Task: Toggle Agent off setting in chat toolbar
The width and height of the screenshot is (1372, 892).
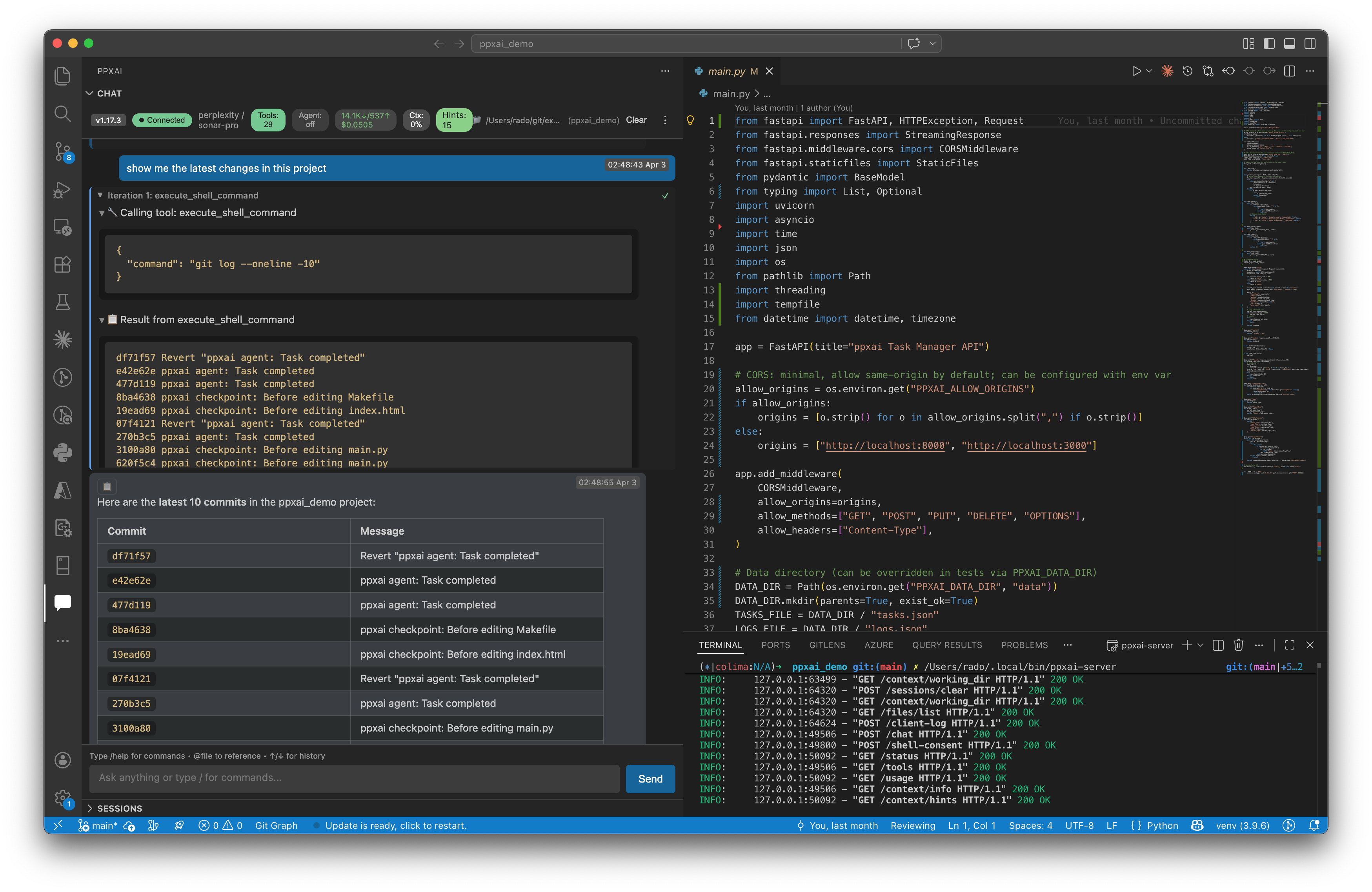Action: [x=310, y=120]
